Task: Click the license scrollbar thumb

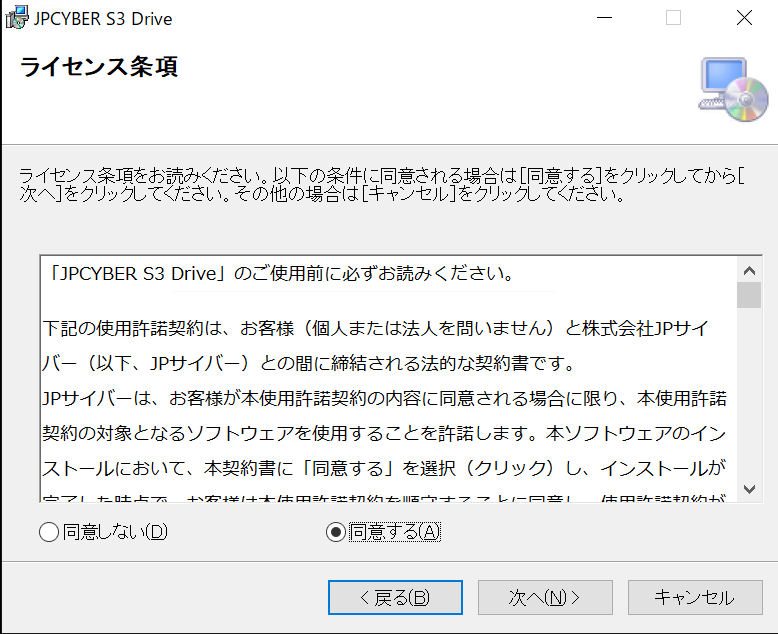Action: click(x=749, y=295)
